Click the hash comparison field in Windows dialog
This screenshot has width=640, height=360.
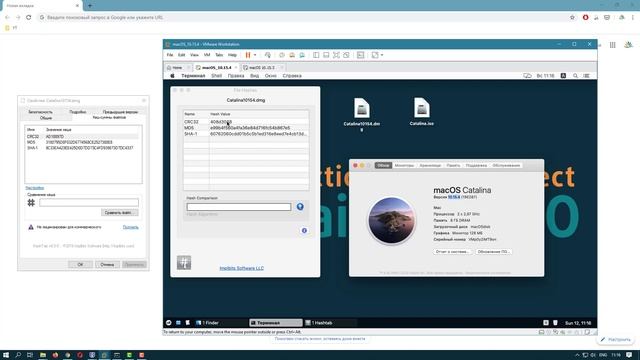89,202
